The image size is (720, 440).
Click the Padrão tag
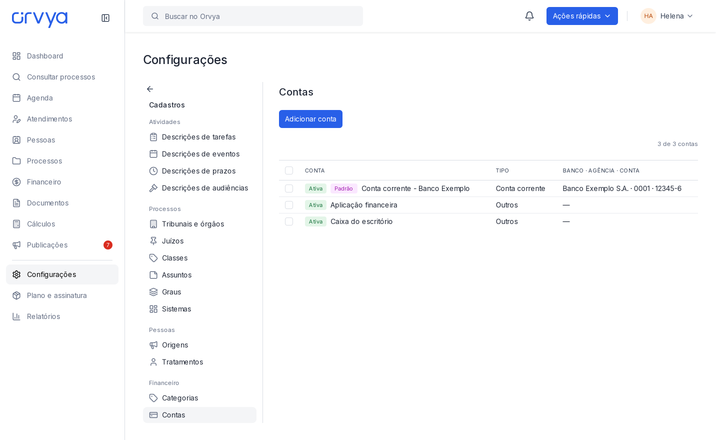(x=343, y=188)
